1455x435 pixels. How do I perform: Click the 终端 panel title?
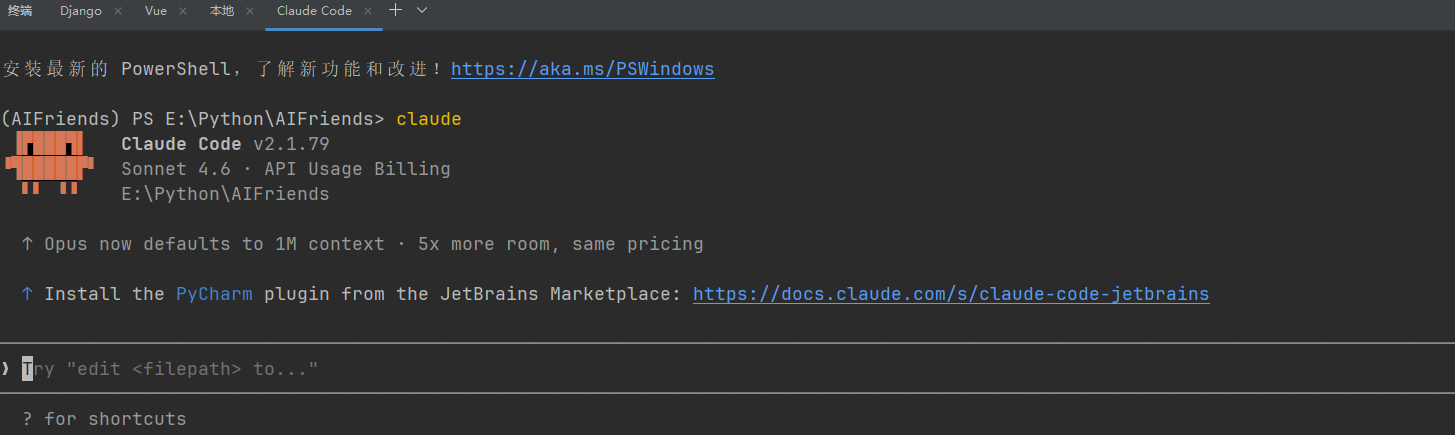coord(20,10)
